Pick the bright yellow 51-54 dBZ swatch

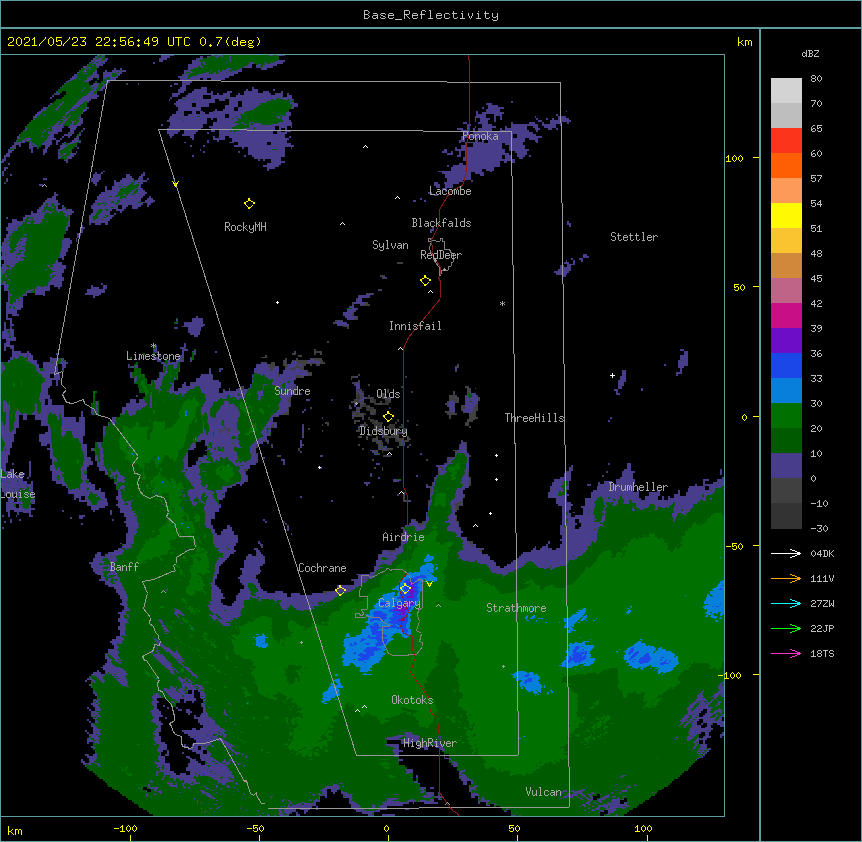[786, 215]
